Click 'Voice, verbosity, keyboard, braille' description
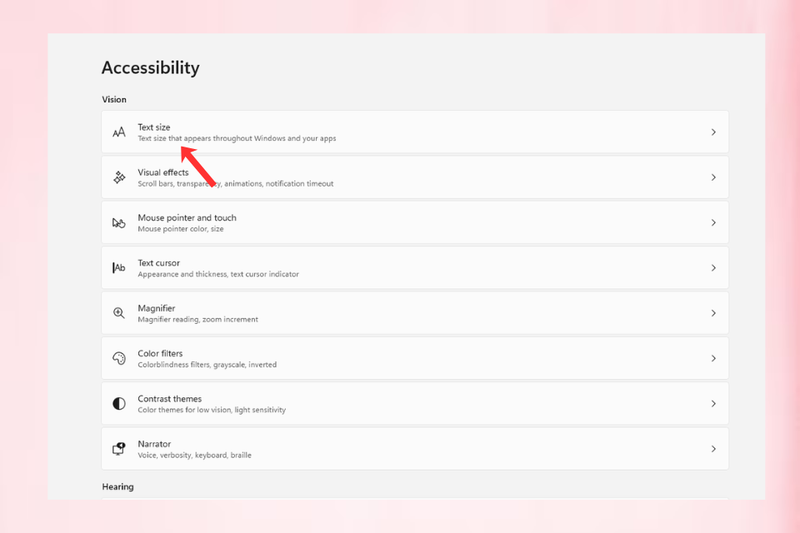The width and height of the screenshot is (800, 533). (x=194, y=455)
